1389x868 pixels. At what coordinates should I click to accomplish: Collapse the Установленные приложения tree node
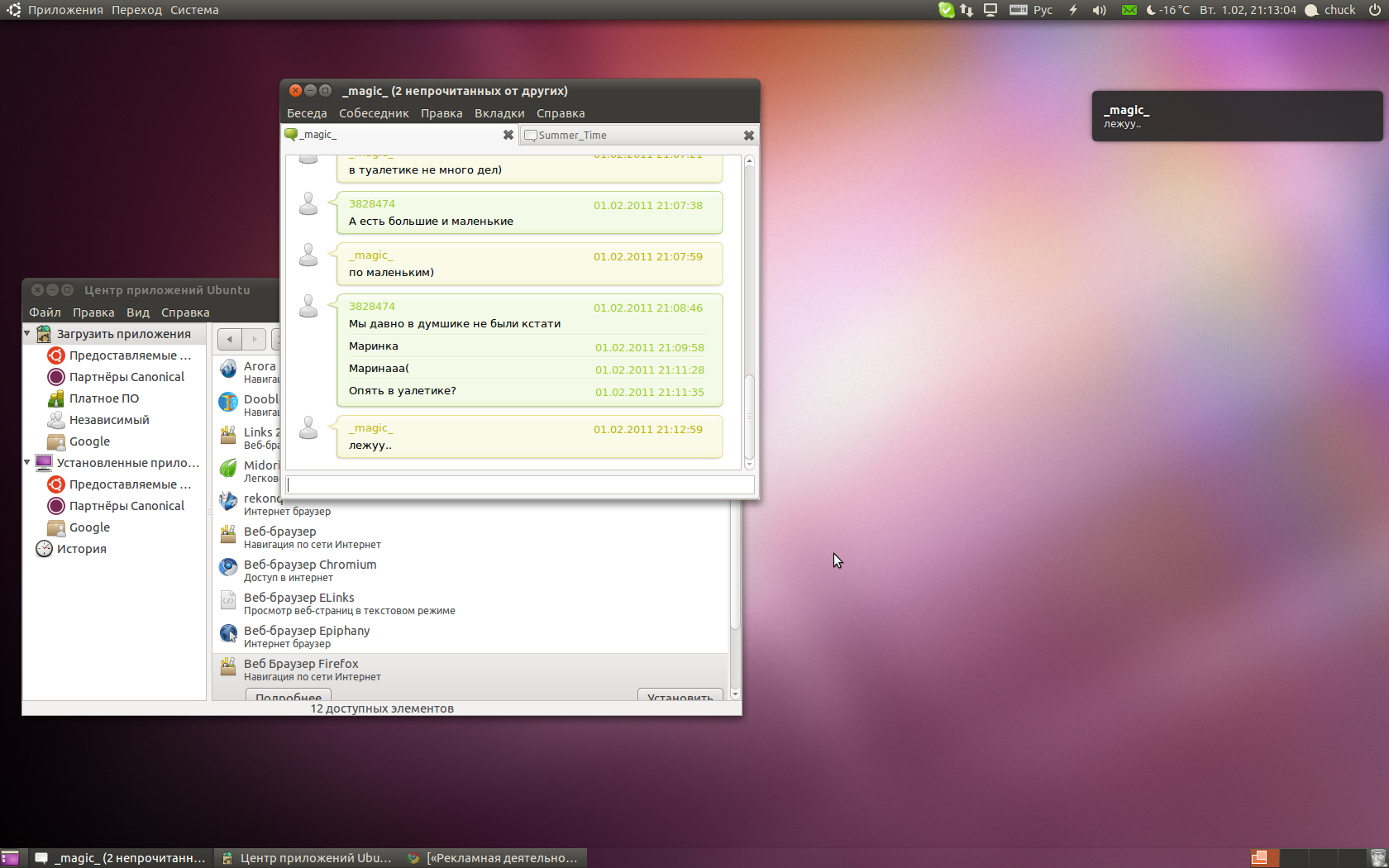27,463
